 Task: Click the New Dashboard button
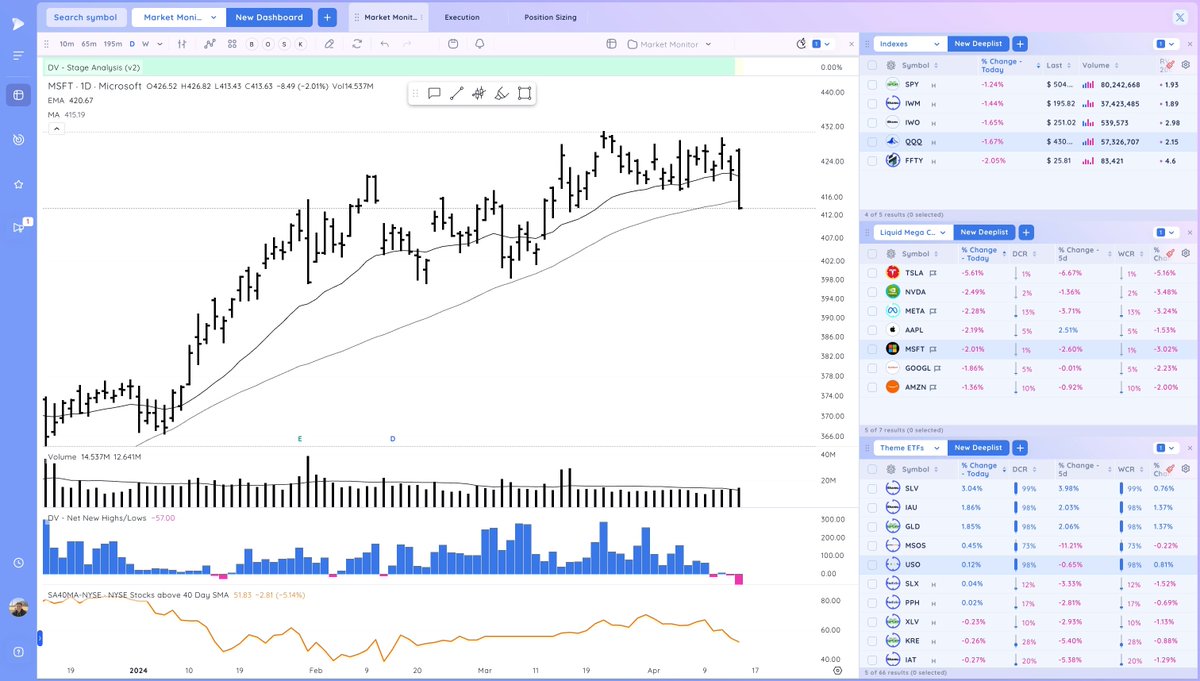pyautogui.click(x=269, y=17)
